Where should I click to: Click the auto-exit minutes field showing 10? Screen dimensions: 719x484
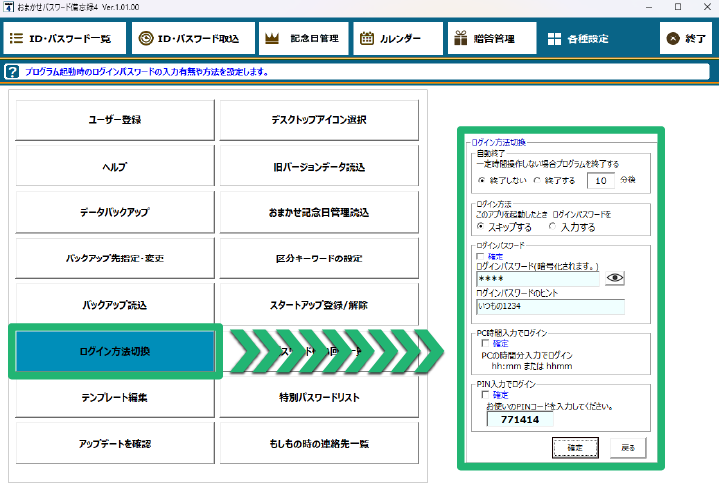click(601, 181)
